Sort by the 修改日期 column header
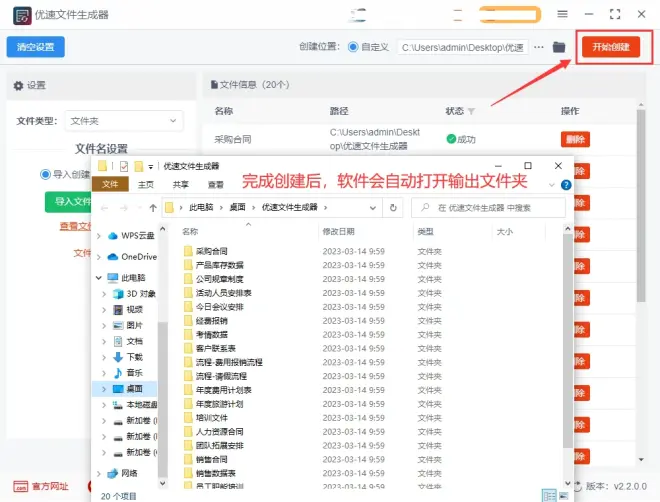 pos(338,231)
